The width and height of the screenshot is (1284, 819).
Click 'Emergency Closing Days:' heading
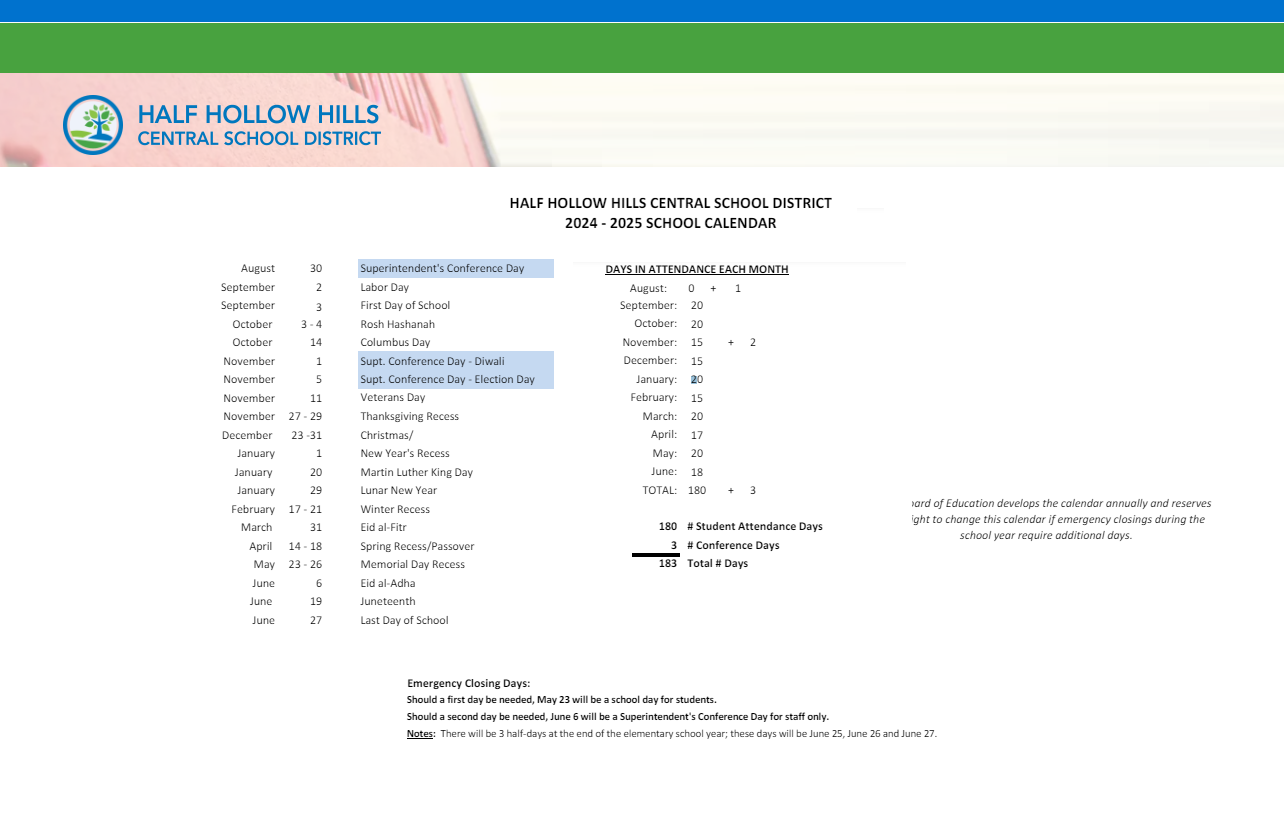(469, 684)
